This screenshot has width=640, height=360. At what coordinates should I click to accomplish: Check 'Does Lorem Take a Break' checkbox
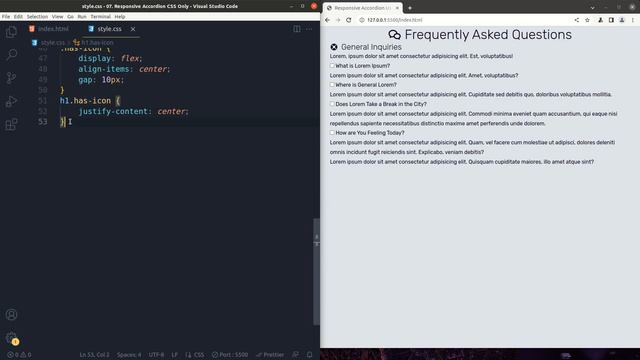pos(332,104)
